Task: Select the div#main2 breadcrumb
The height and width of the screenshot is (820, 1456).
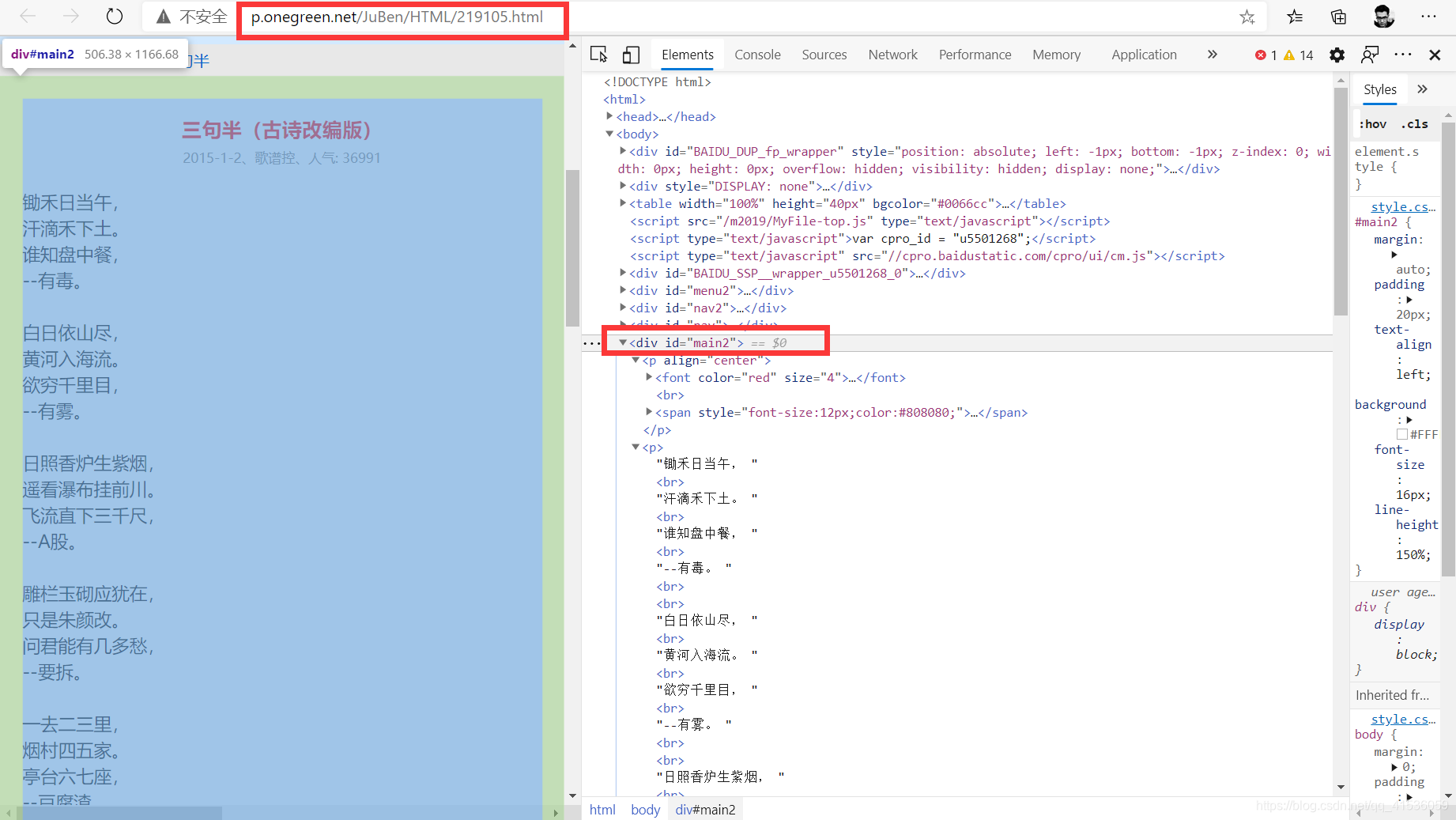Action: (705, 810)
